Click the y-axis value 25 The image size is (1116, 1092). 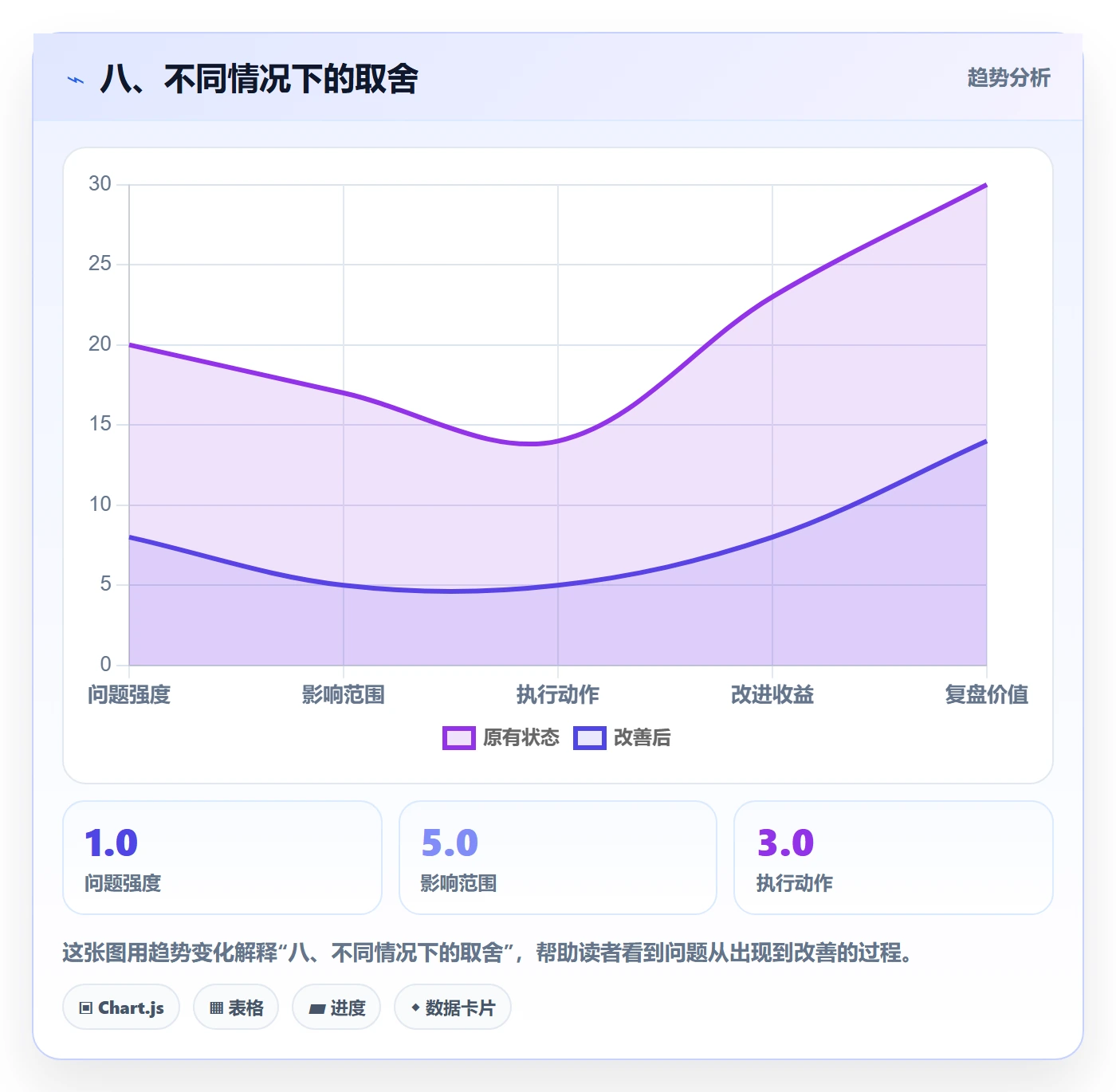100,264
